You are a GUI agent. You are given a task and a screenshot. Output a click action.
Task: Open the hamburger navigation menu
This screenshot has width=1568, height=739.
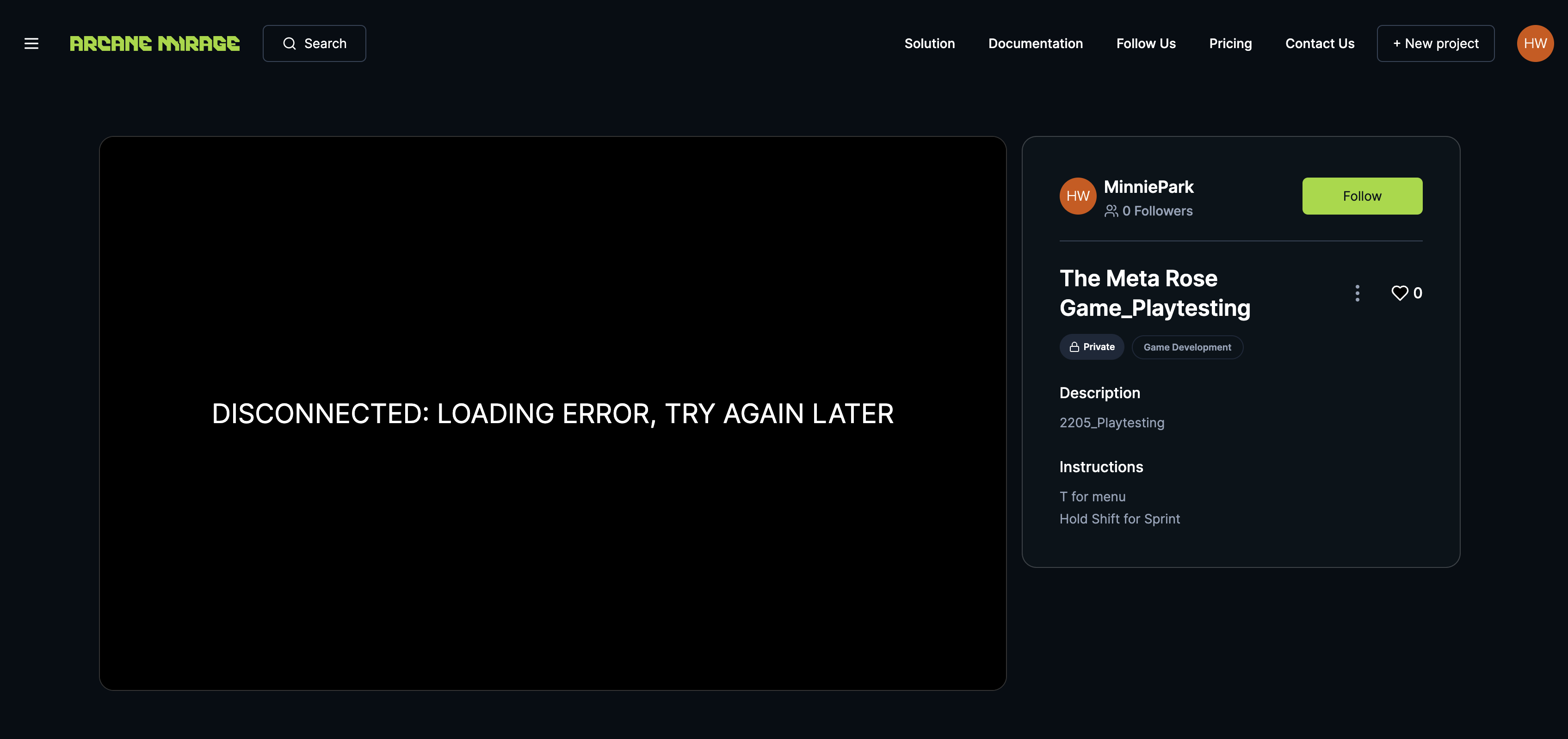[31, 43]
